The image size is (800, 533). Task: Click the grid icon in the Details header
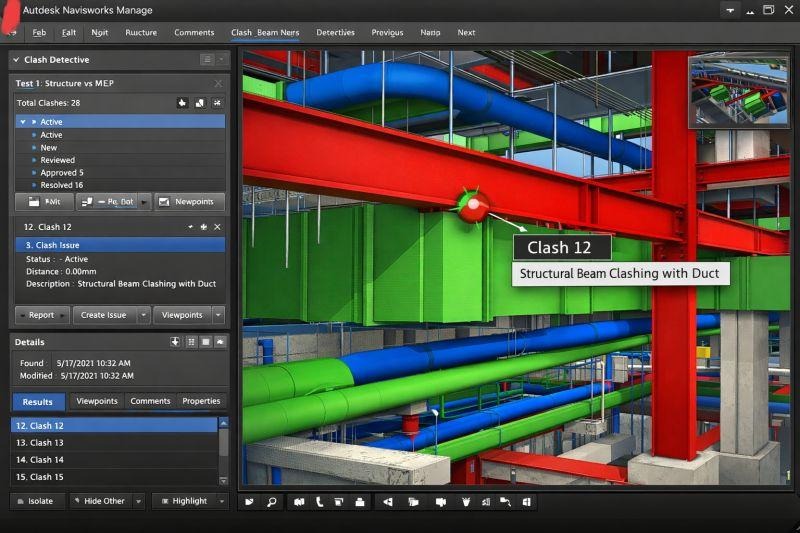tap(191, 342)
